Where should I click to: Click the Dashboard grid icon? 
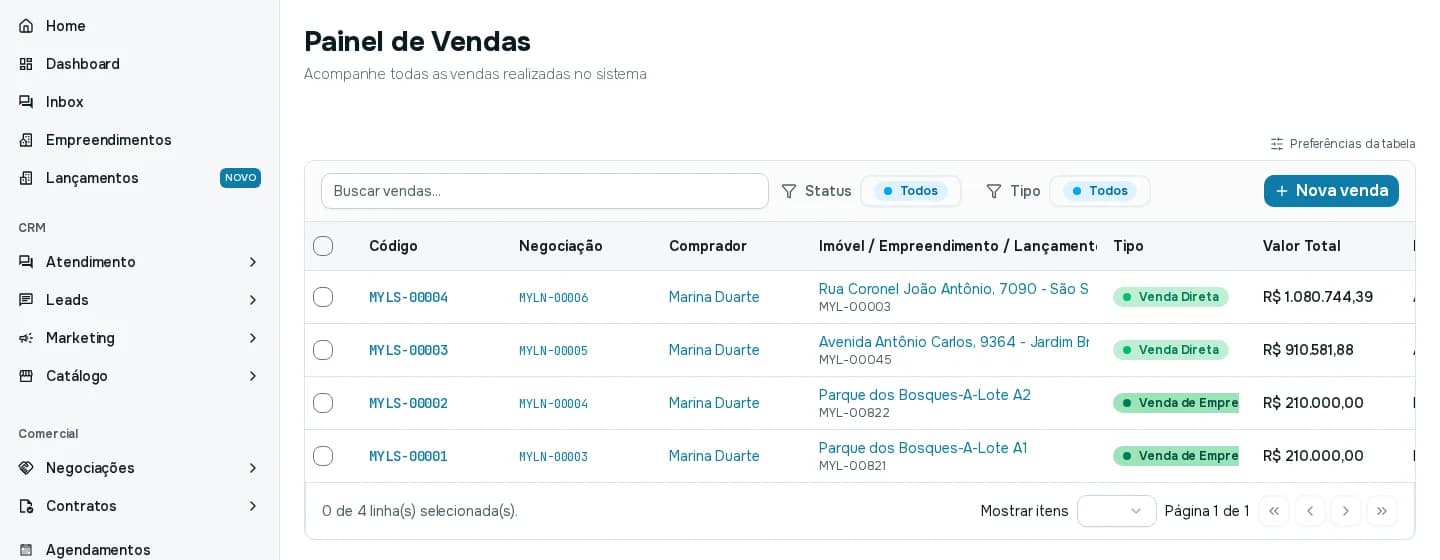(x=26, y=64)
